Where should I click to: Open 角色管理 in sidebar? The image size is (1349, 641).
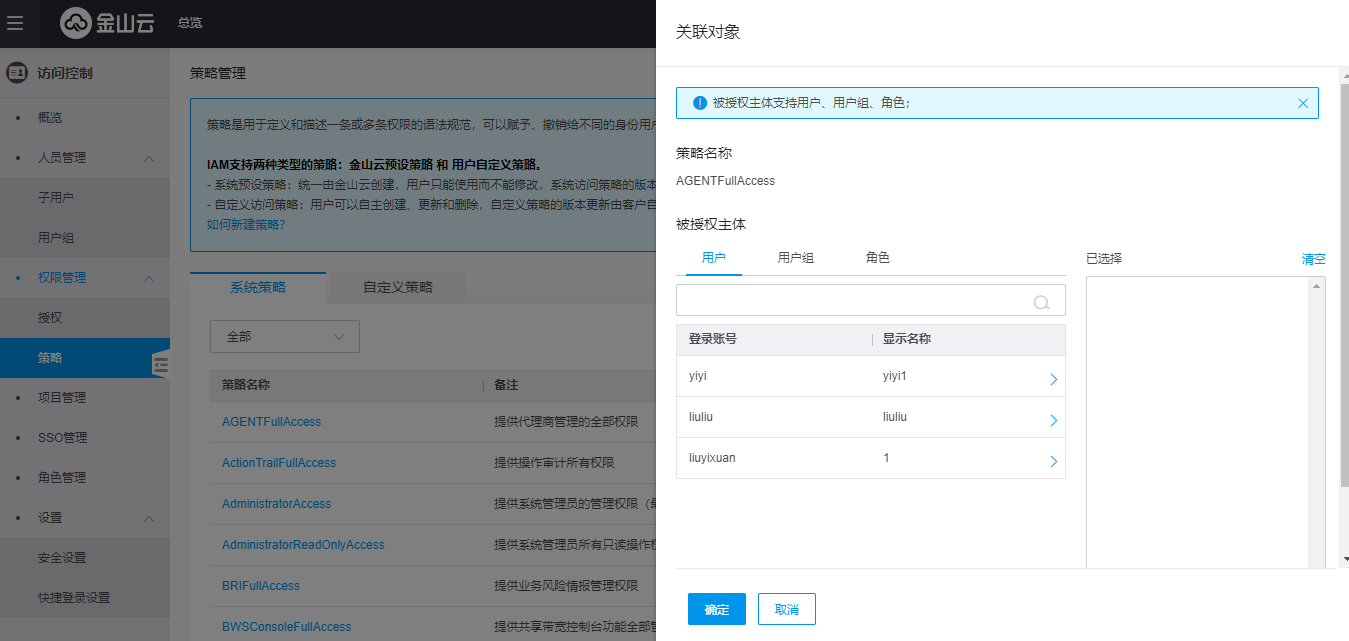(62, 478)
